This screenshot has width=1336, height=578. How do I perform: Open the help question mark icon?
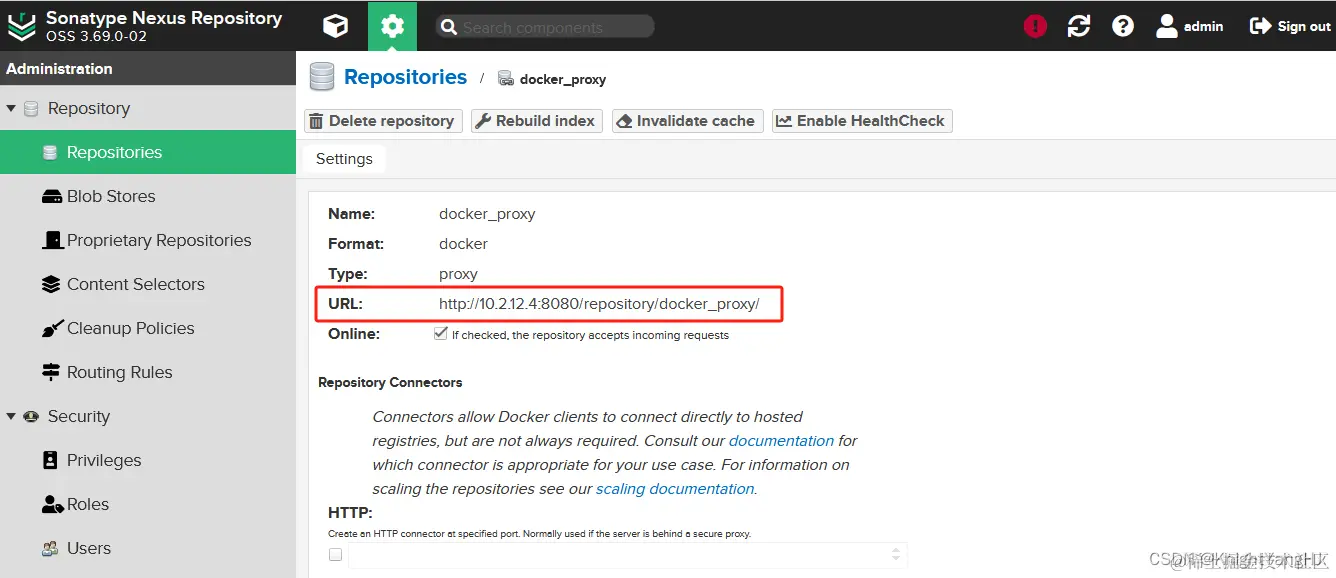[x=1123, y=27]
